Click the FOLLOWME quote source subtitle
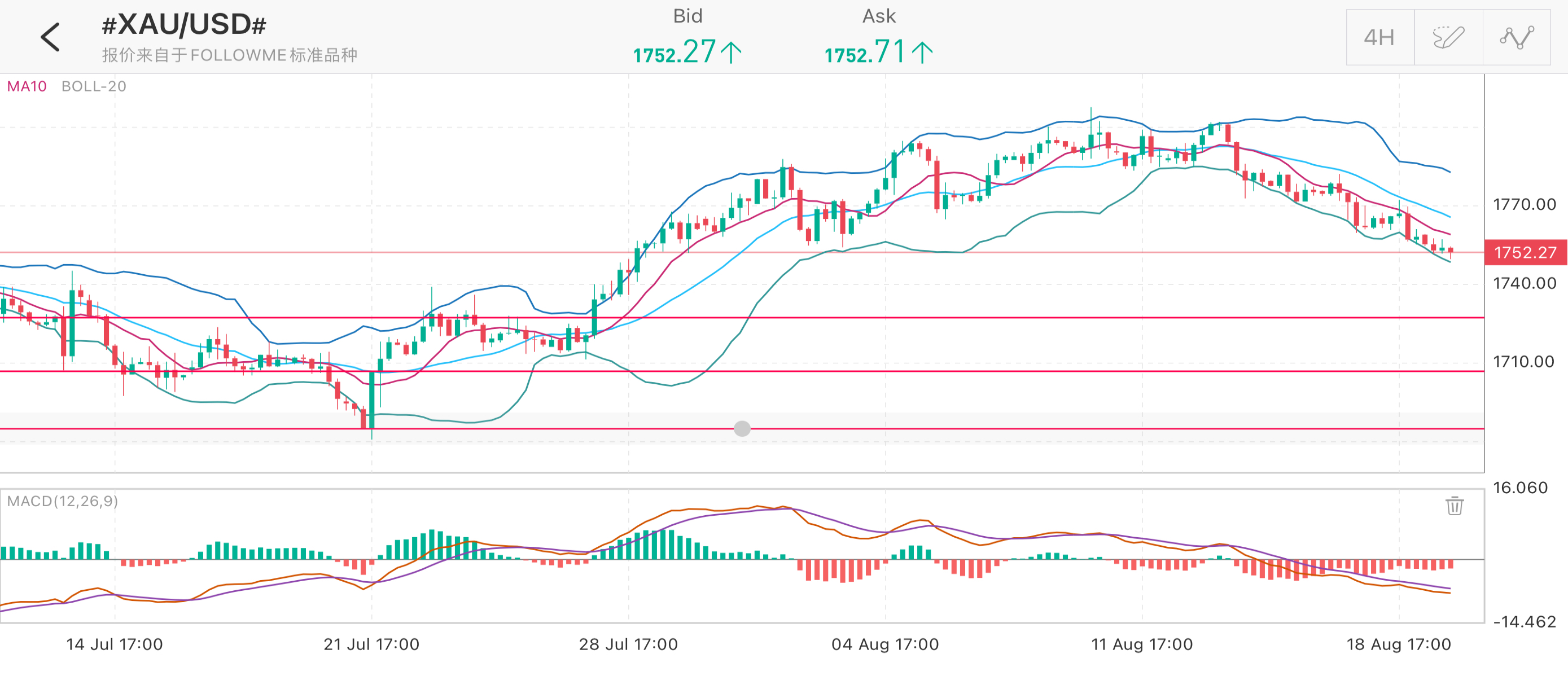This screenshot has height=689, width=1568. point(230,55)
